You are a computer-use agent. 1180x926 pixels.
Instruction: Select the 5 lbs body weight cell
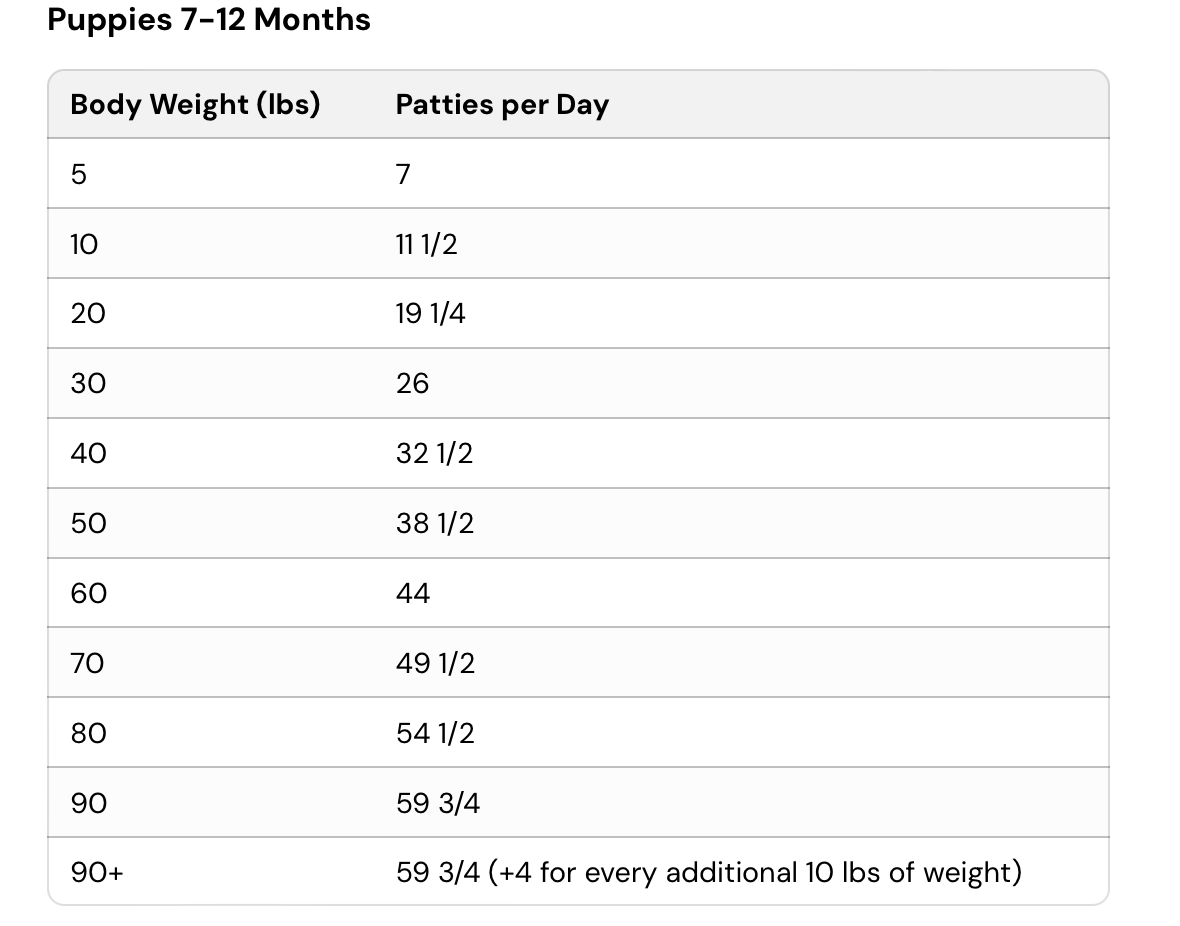click(79, 174)
